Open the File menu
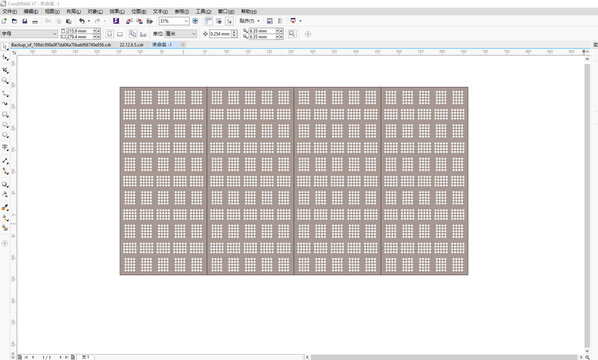This screenshot has width=598, height=360. [10, 11]
